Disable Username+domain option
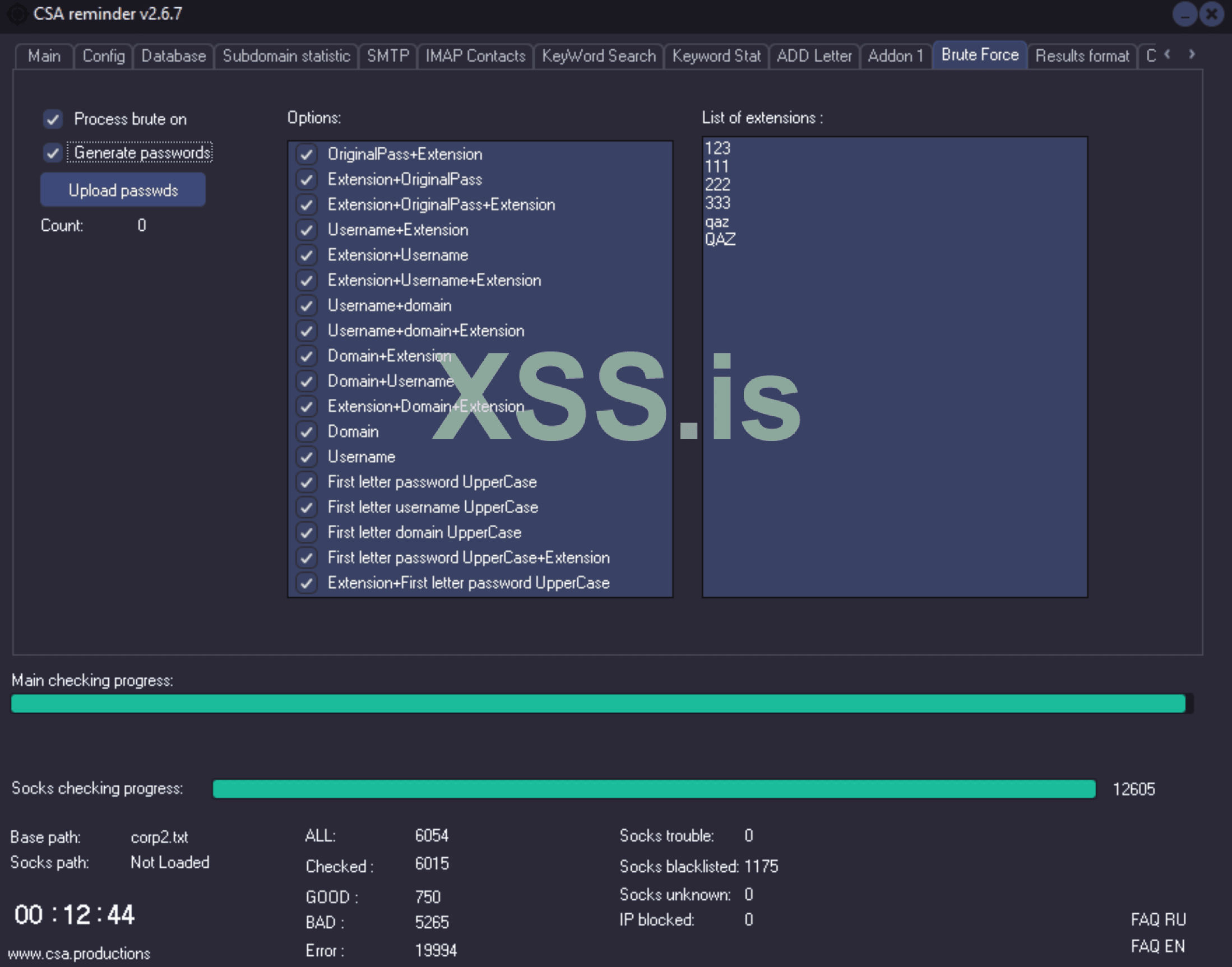This screenshot has width=1232, height=967. (x=307, y=306)
